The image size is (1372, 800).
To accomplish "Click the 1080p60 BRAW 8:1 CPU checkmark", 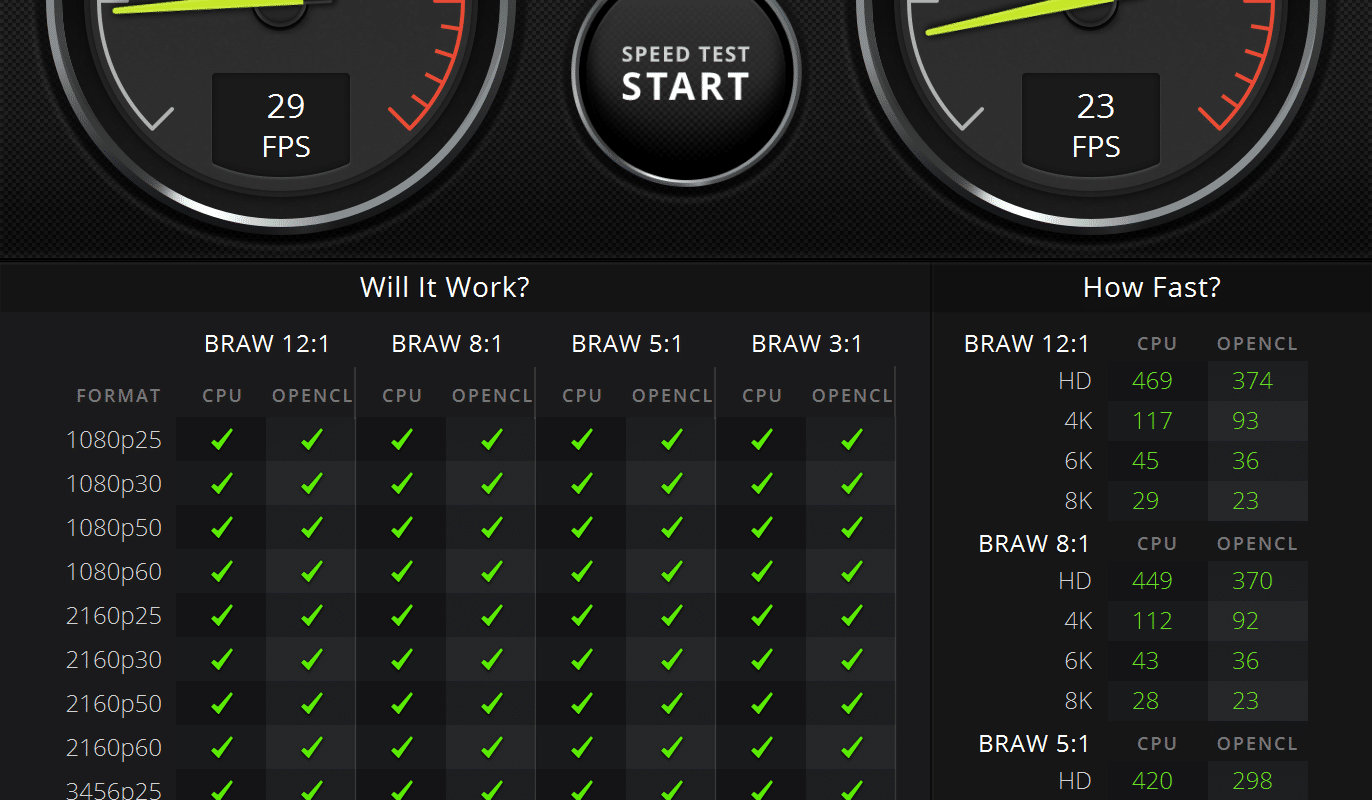I will coord(402,571).
